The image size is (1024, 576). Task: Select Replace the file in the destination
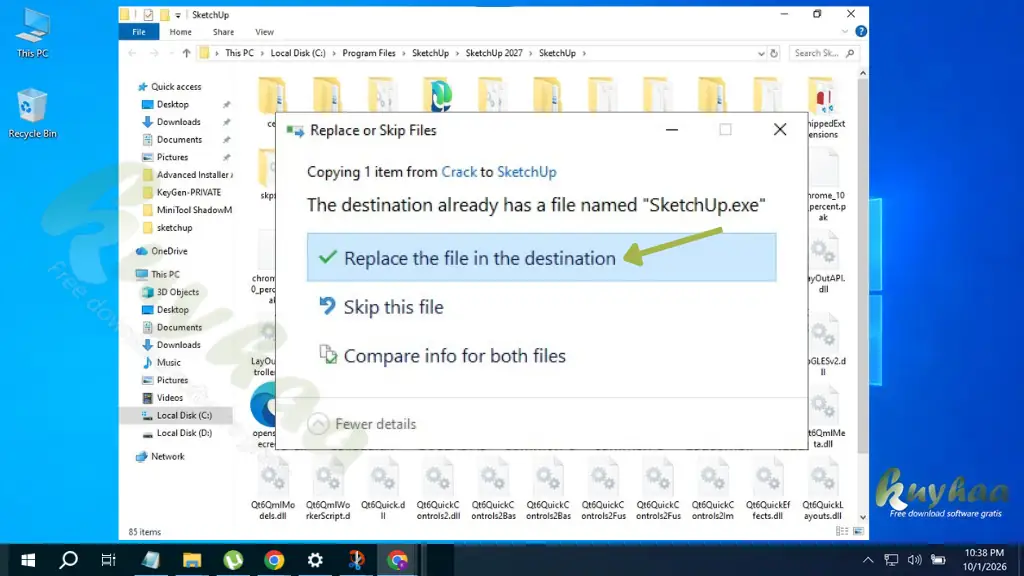coord(541,257)
